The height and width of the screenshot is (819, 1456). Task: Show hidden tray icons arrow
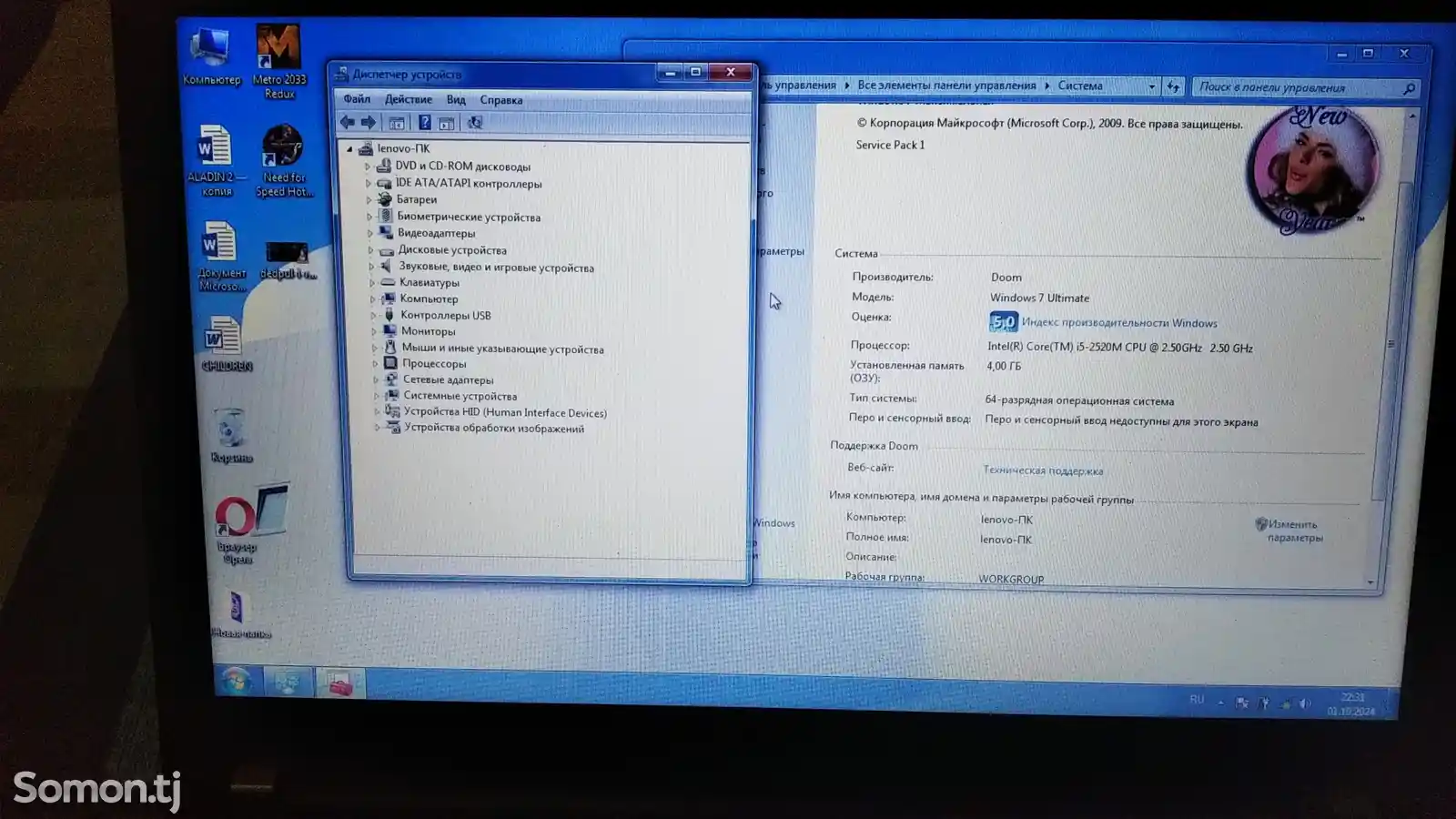1220,703
